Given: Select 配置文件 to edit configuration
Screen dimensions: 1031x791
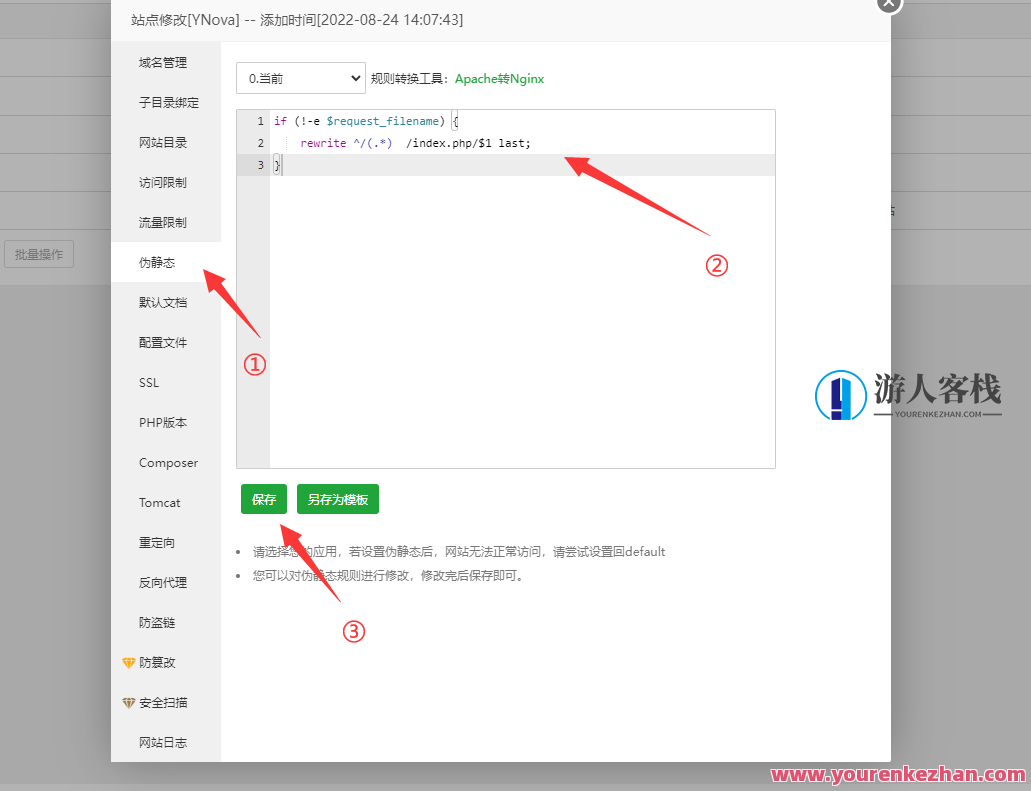Looking at the screenshot, I should (x=161, y=342).
